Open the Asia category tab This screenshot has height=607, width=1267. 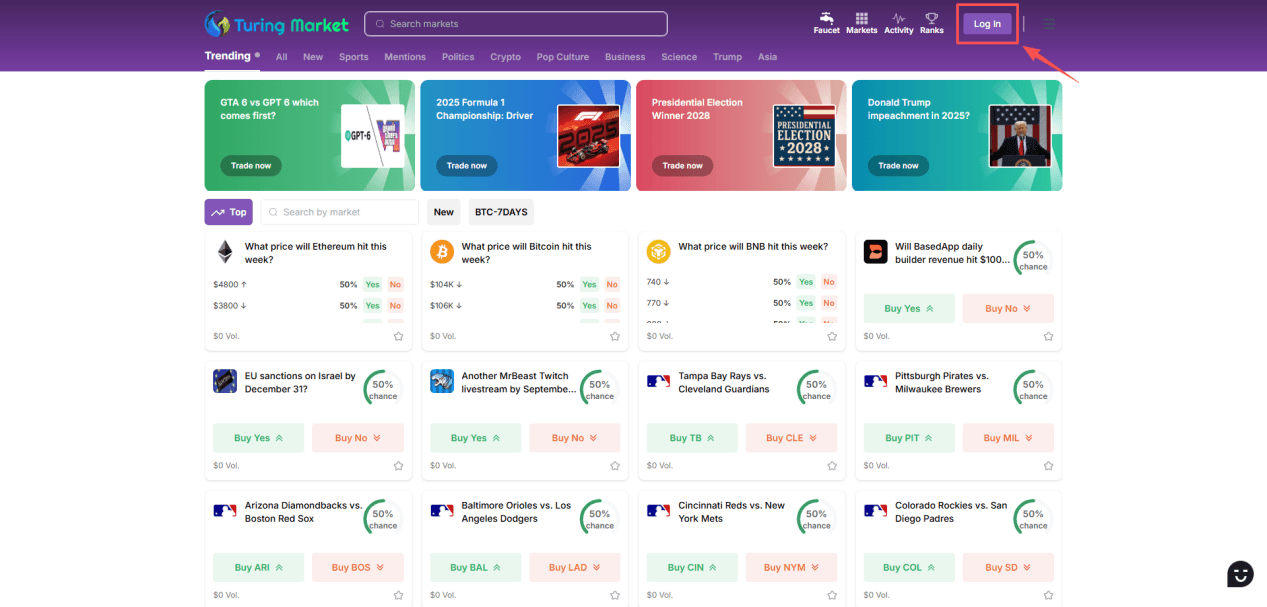(x=767, y=57)
